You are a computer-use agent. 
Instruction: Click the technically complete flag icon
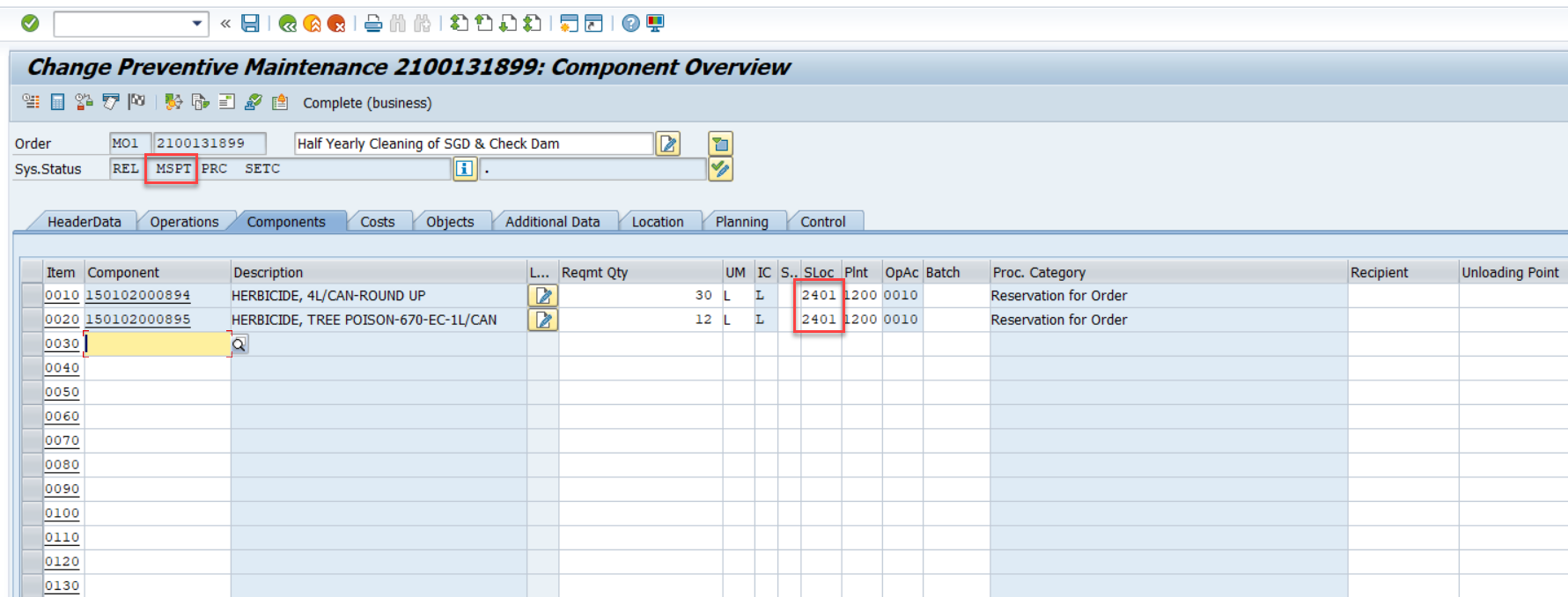[136, 102]
